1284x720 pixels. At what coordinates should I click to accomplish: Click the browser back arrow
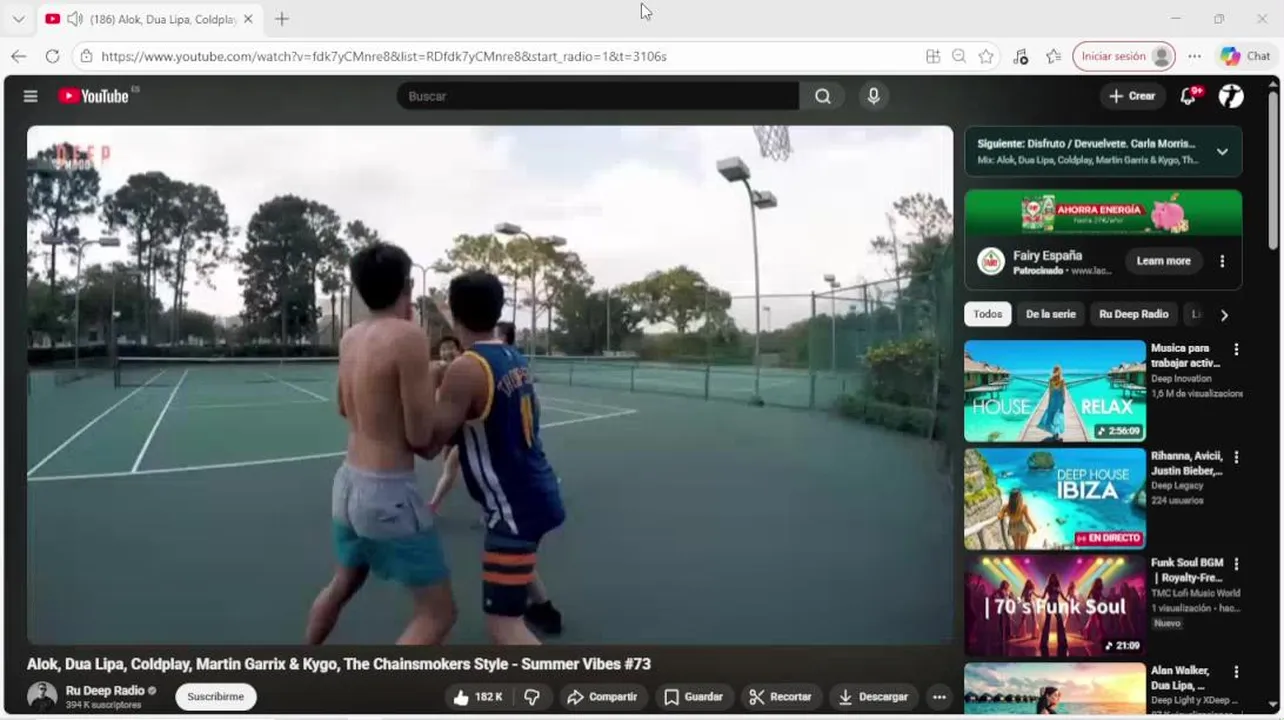[18, 56]
